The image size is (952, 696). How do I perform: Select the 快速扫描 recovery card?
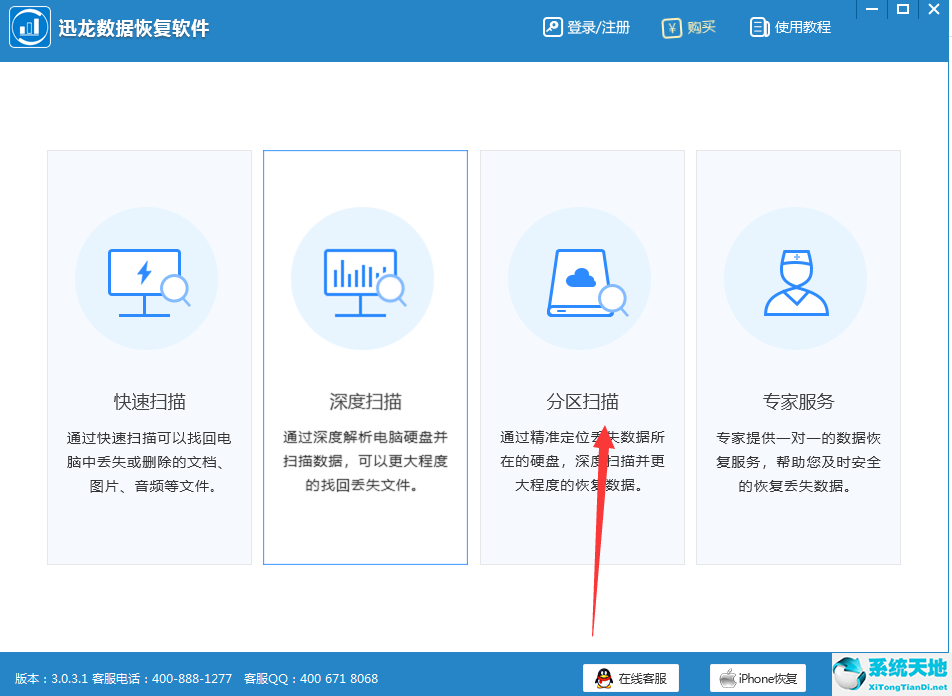pyautogui.click(x=147, y=358)
